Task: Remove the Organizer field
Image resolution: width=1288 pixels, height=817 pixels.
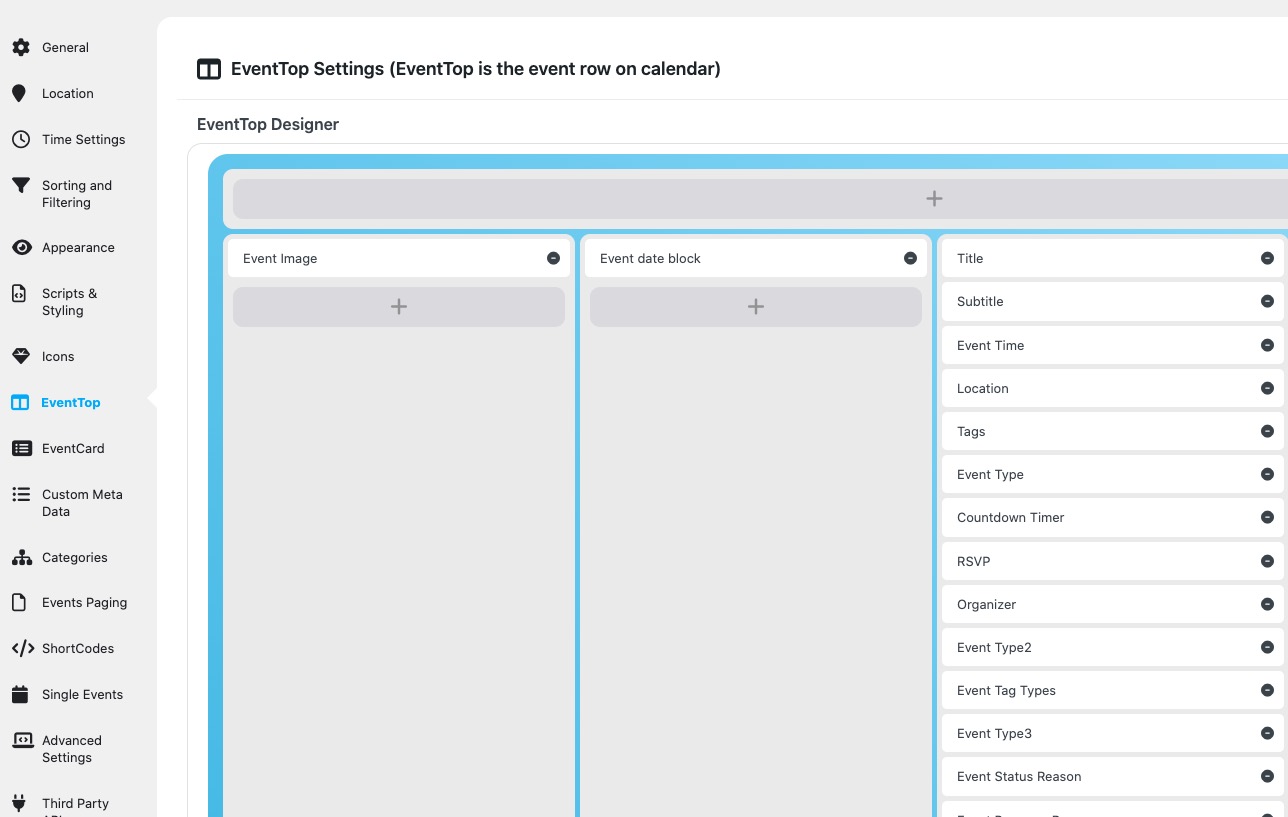Action: pos(1267,604)
